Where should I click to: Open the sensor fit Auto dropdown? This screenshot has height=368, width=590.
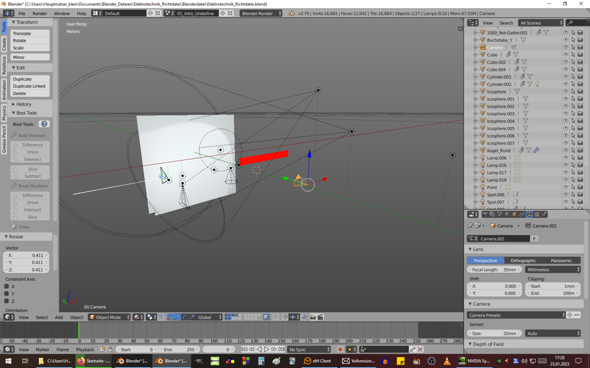(553, 333)
